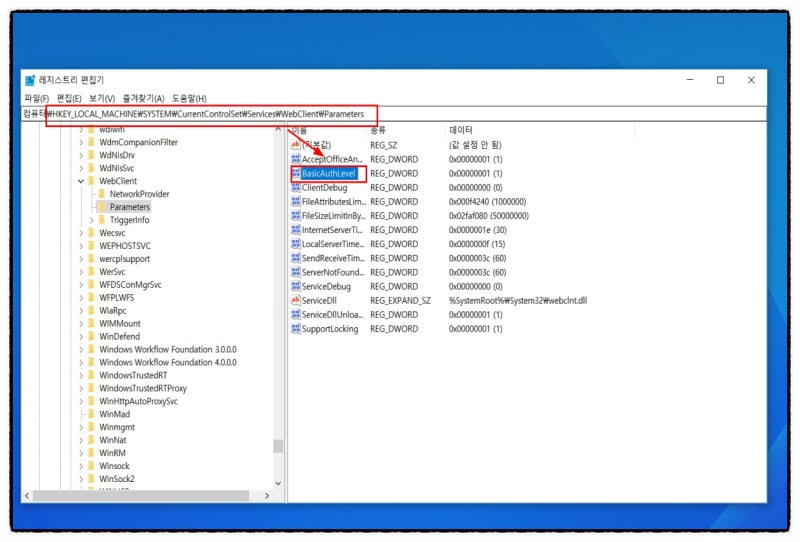Image resolution: width=800 pixels, height=542 pixels.
Task: Click the InternetServerTi.. value icon
Action: 296,230
